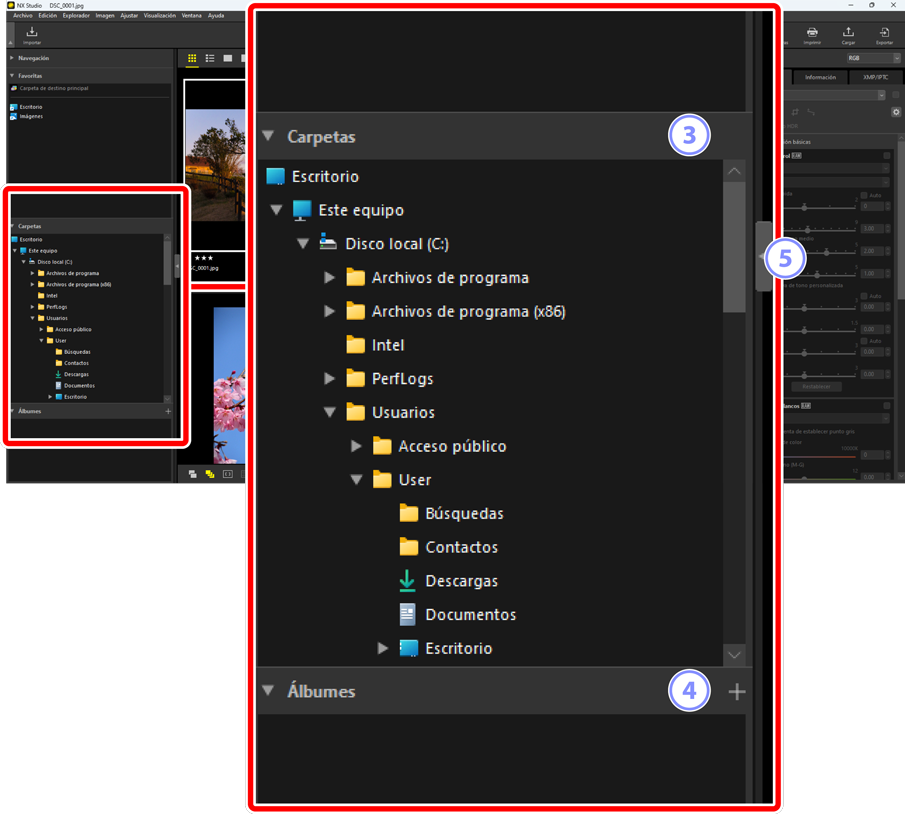Click the Imprimir printer icon
The image size is (905, 814).
click(x=812, y=33)
